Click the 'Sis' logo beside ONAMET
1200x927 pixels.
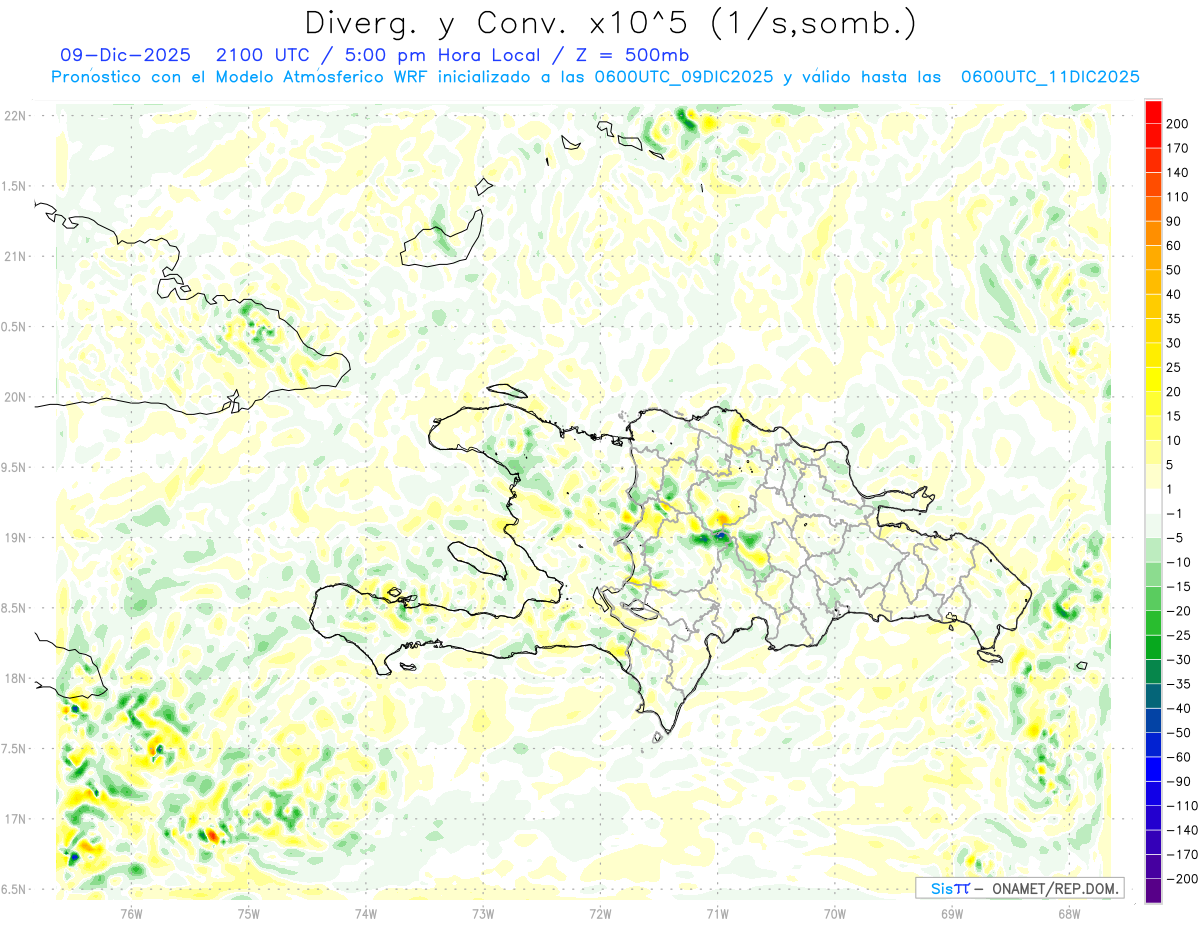pyautogui.click(x=942, y=888)
